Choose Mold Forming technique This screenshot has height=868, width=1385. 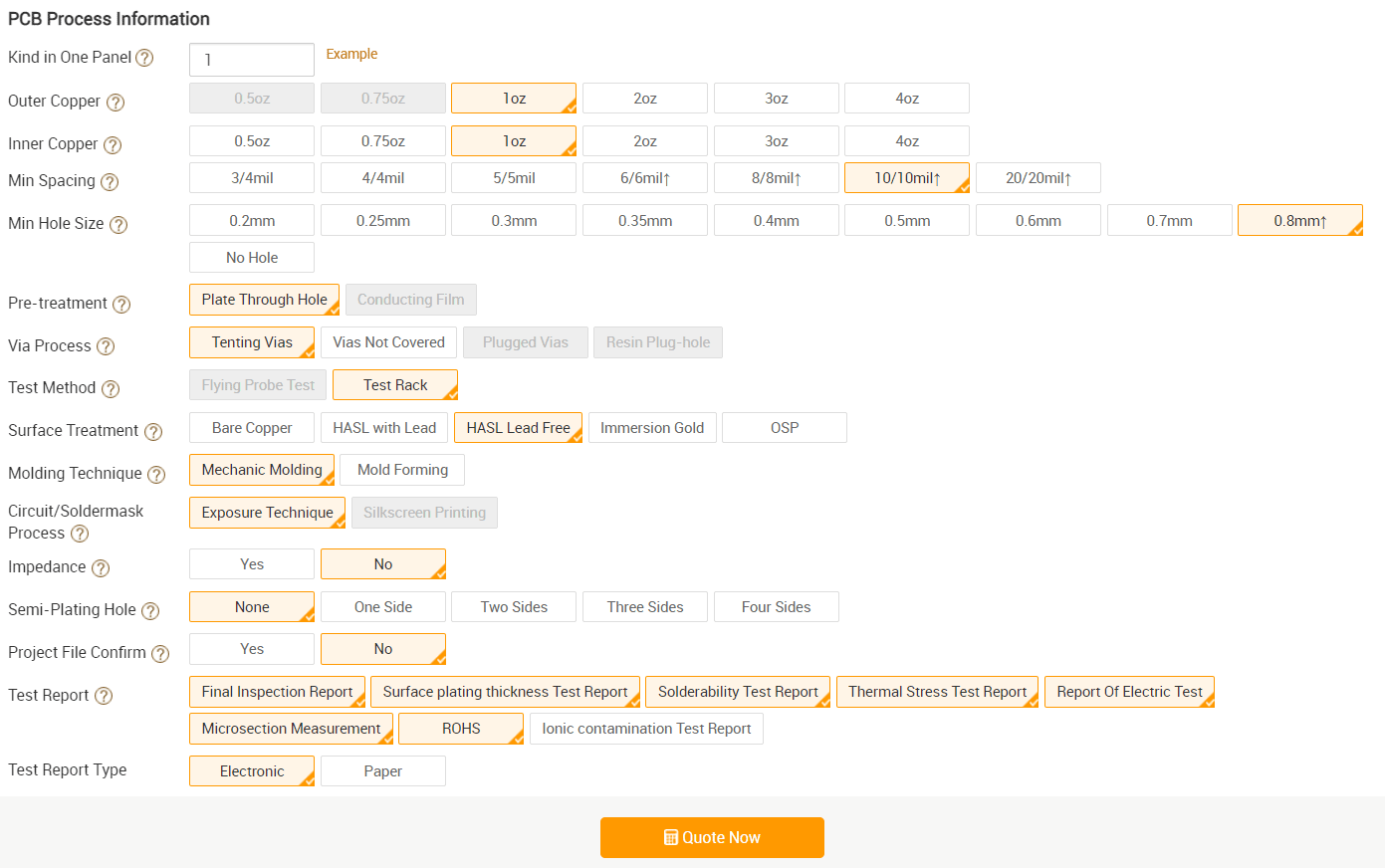(402, 470)
